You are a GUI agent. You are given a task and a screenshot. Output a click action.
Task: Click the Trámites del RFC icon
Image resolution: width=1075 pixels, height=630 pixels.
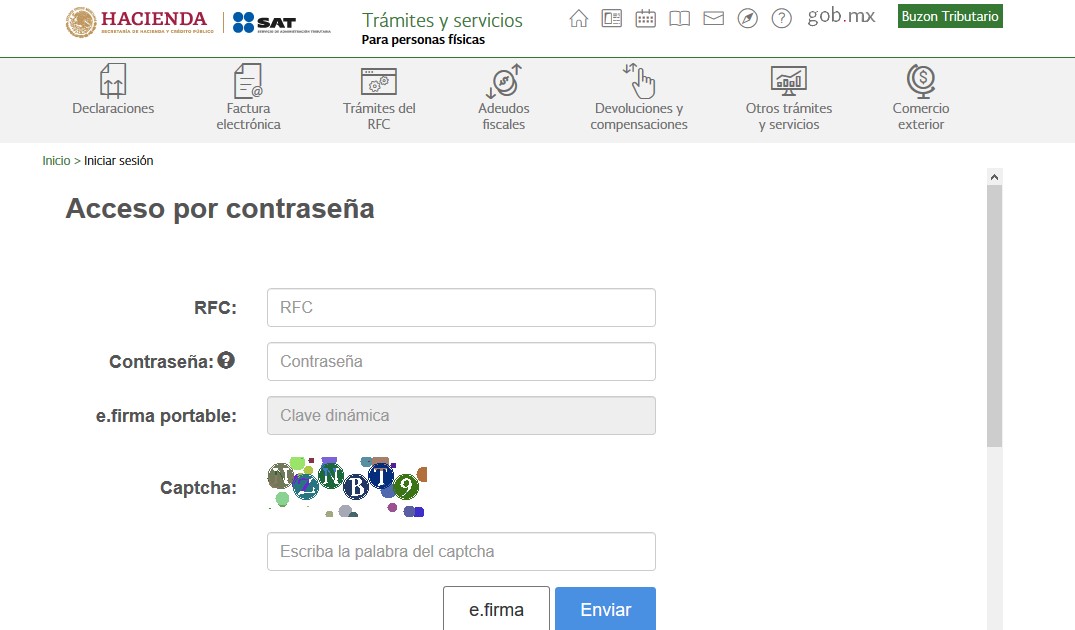click(378, 82)
